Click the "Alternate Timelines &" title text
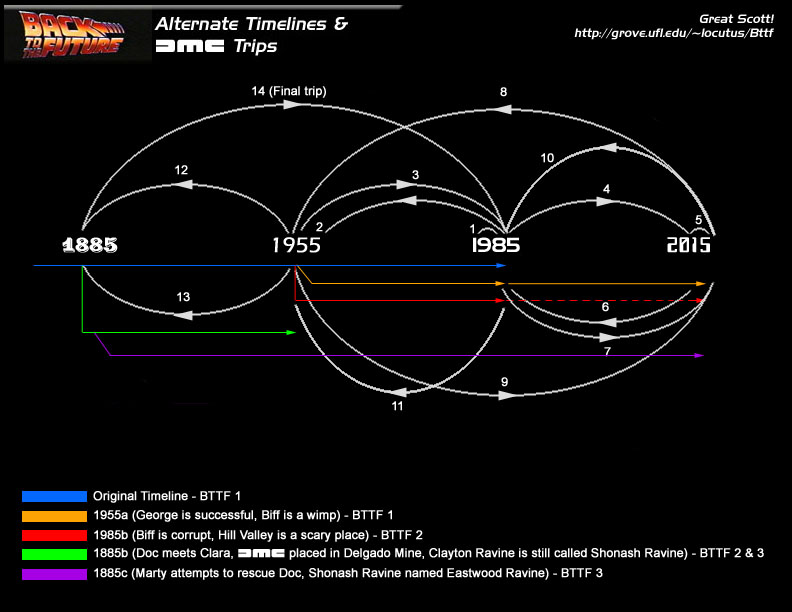792x612 pixels. click(x=252, y=24)
